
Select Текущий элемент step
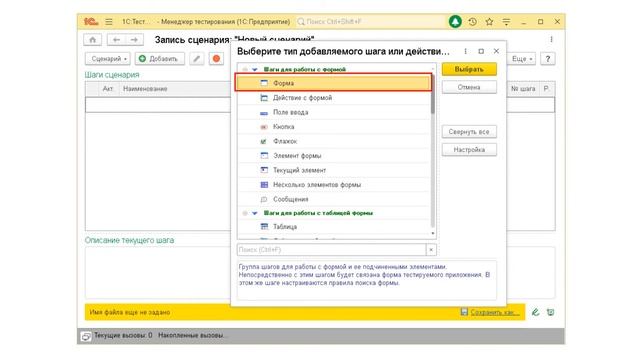333,170
